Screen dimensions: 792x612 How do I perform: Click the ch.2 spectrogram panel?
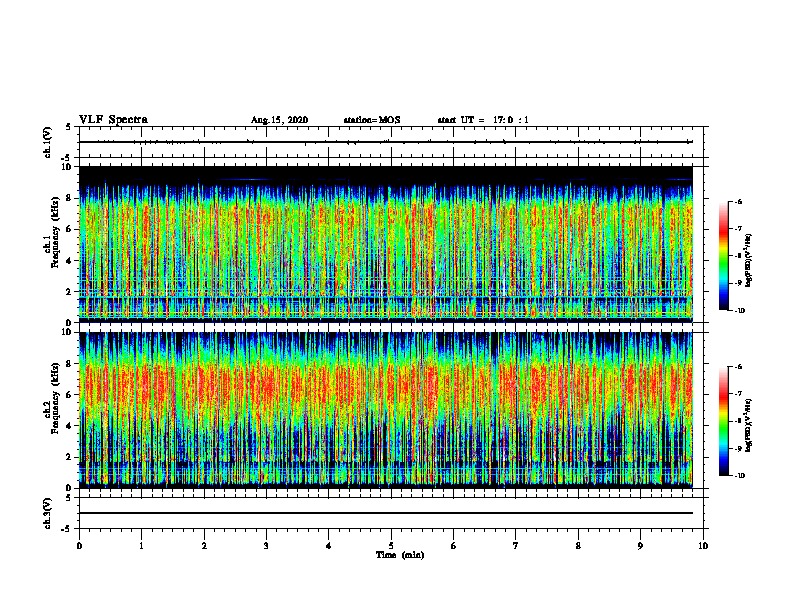(386, 410)
